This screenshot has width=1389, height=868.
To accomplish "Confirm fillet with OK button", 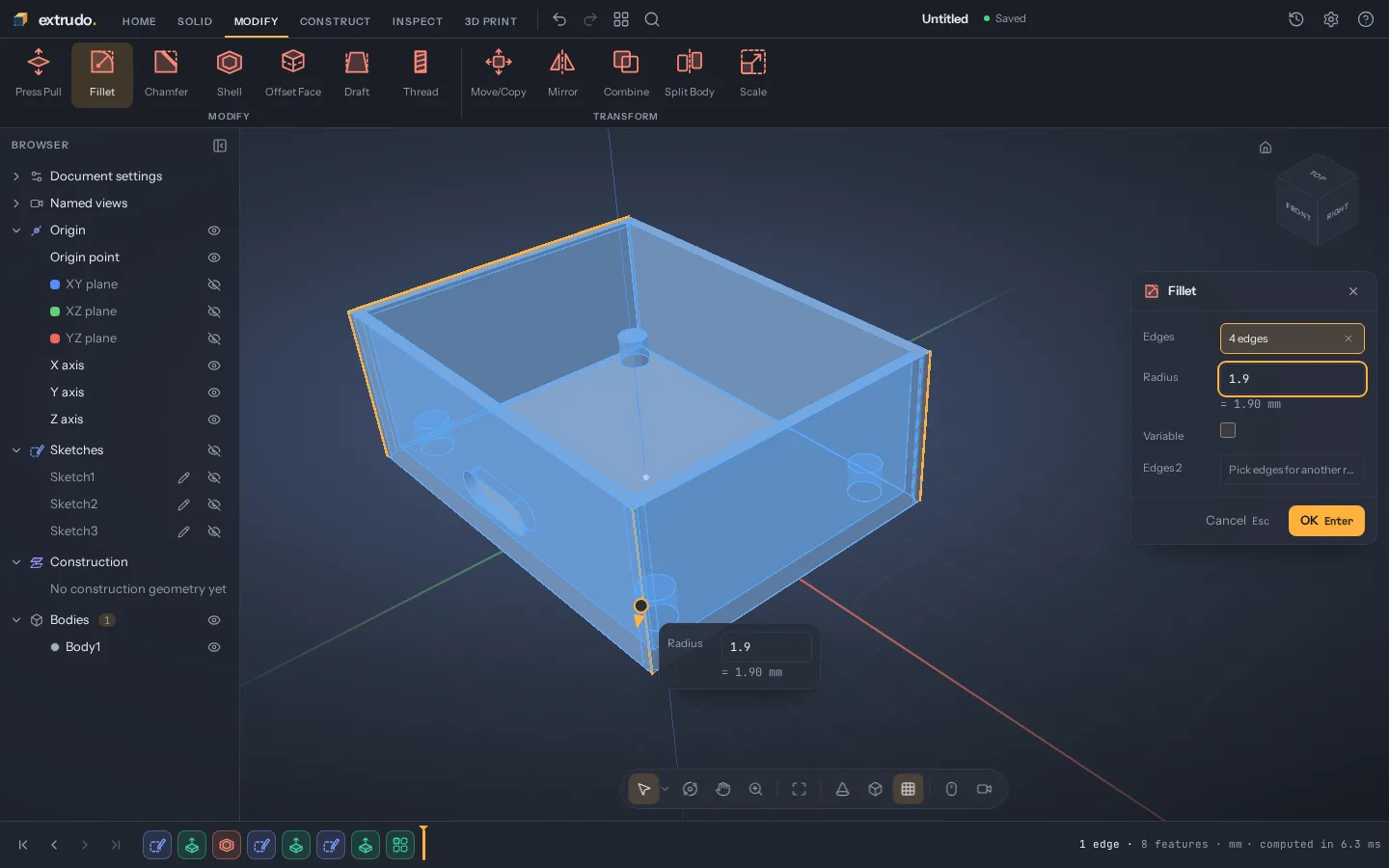I will (1326, 521).
